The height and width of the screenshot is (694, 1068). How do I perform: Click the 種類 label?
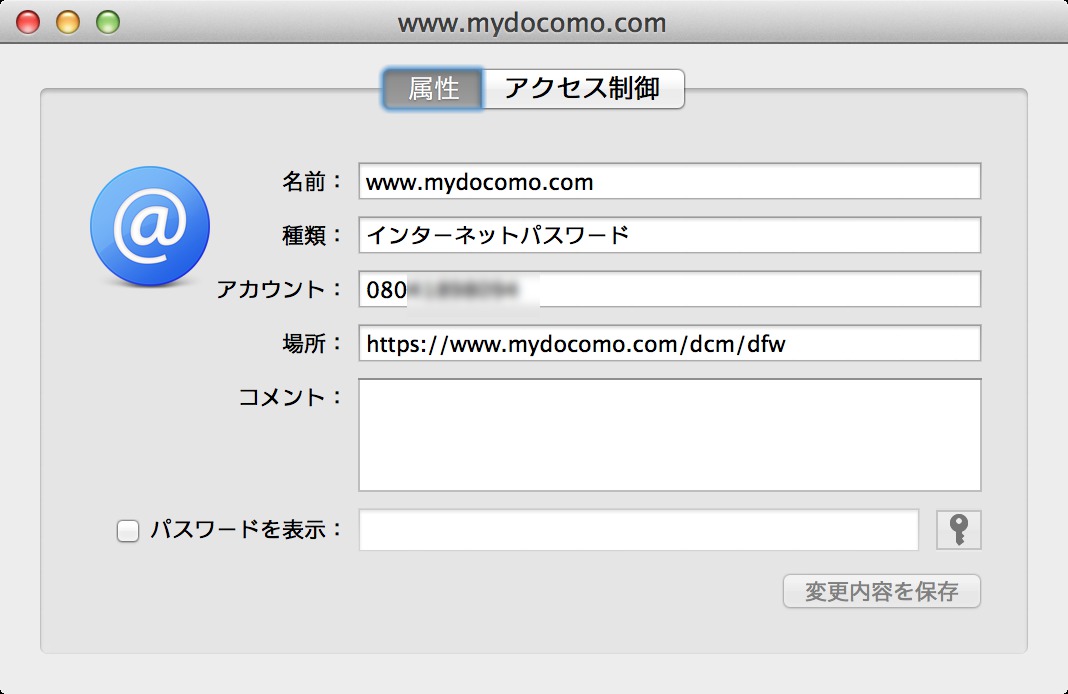(x=312, y=235)
